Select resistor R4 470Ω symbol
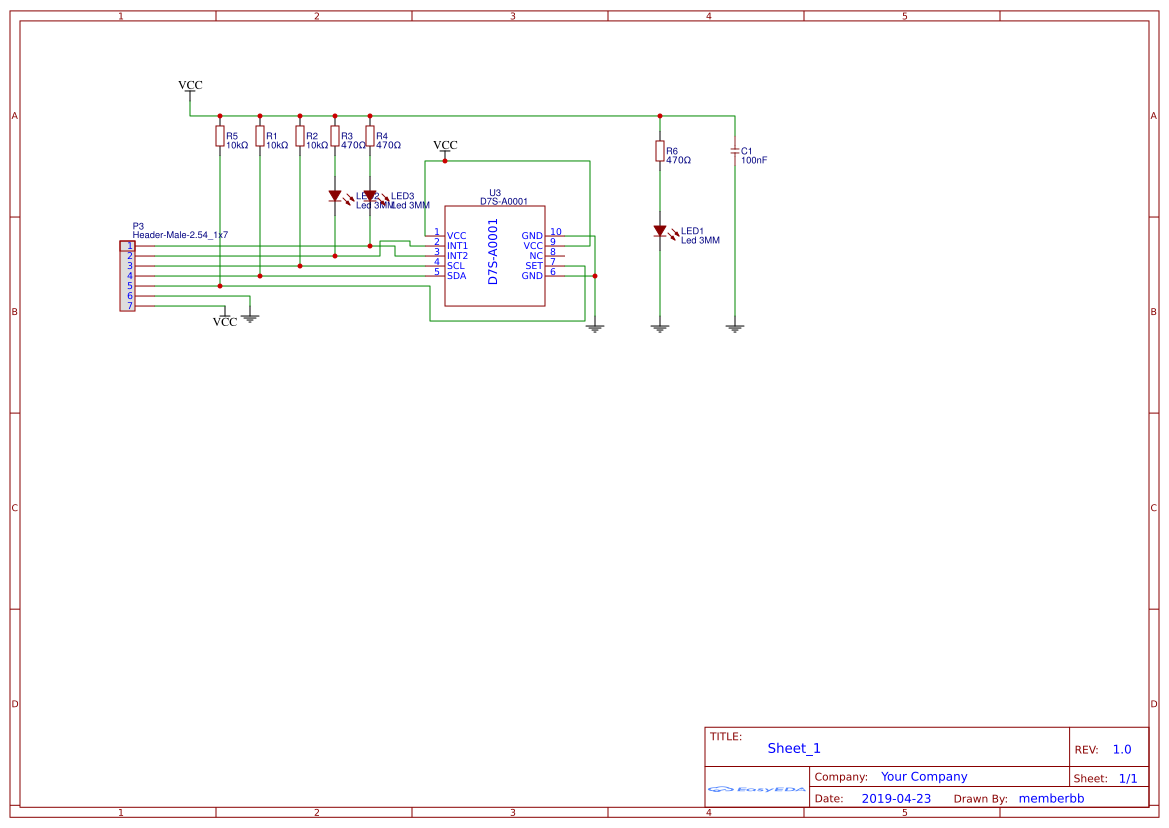Image resolution: width=1169 pixels, height=828 pixels. point(371,137)
